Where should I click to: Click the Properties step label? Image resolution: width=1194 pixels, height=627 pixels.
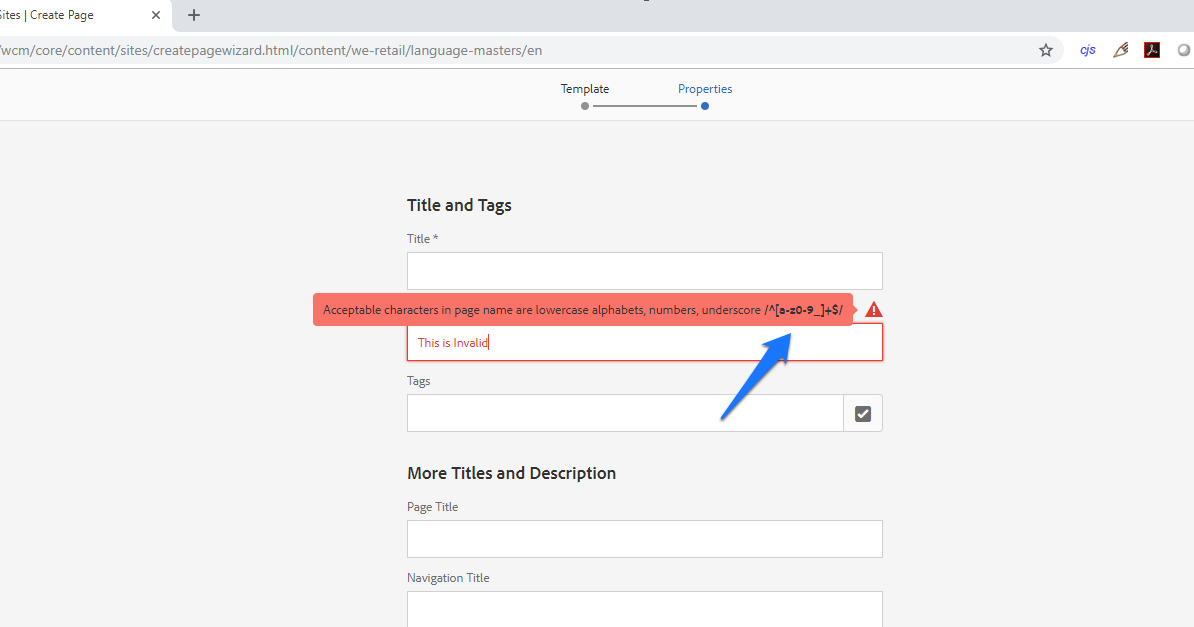(705, 88)
